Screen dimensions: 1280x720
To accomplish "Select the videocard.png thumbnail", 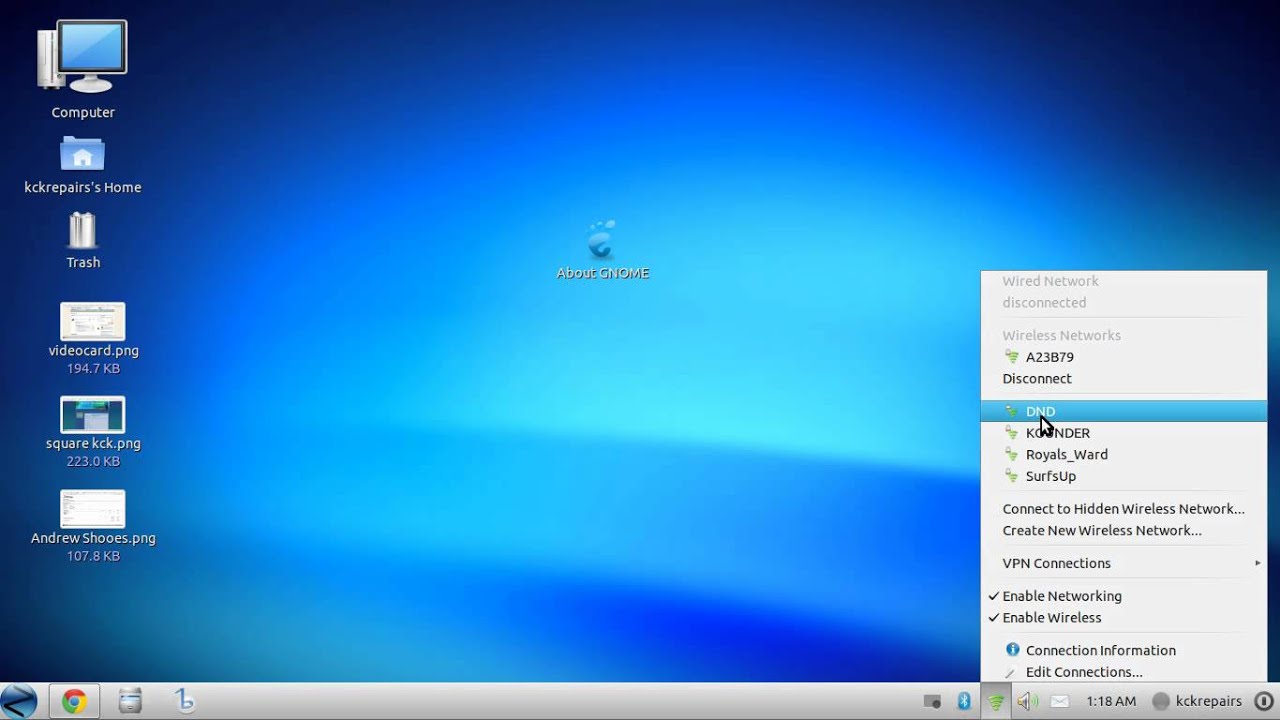I will tap(93, 321).
